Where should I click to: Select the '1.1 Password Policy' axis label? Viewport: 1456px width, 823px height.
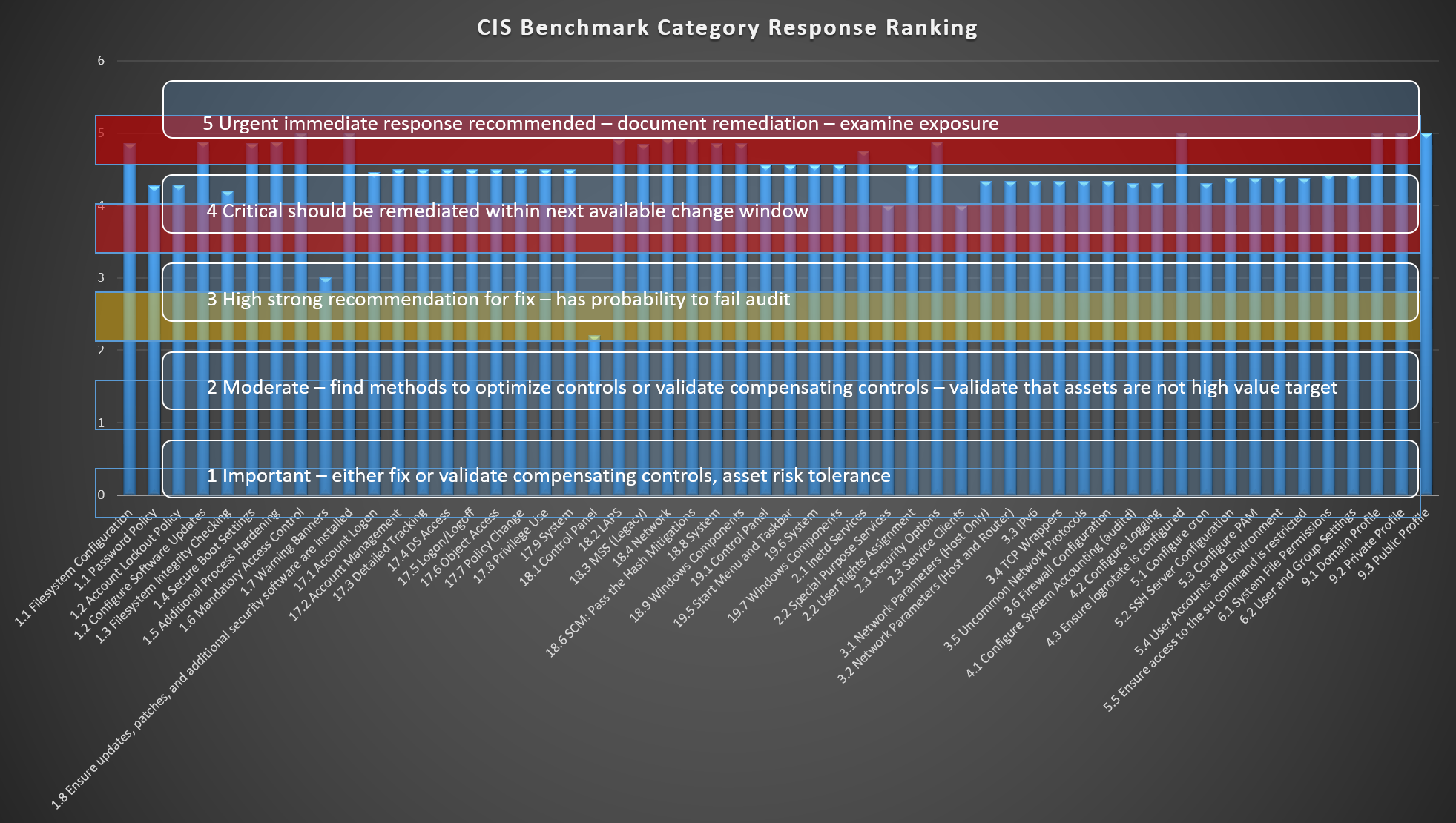116,551
